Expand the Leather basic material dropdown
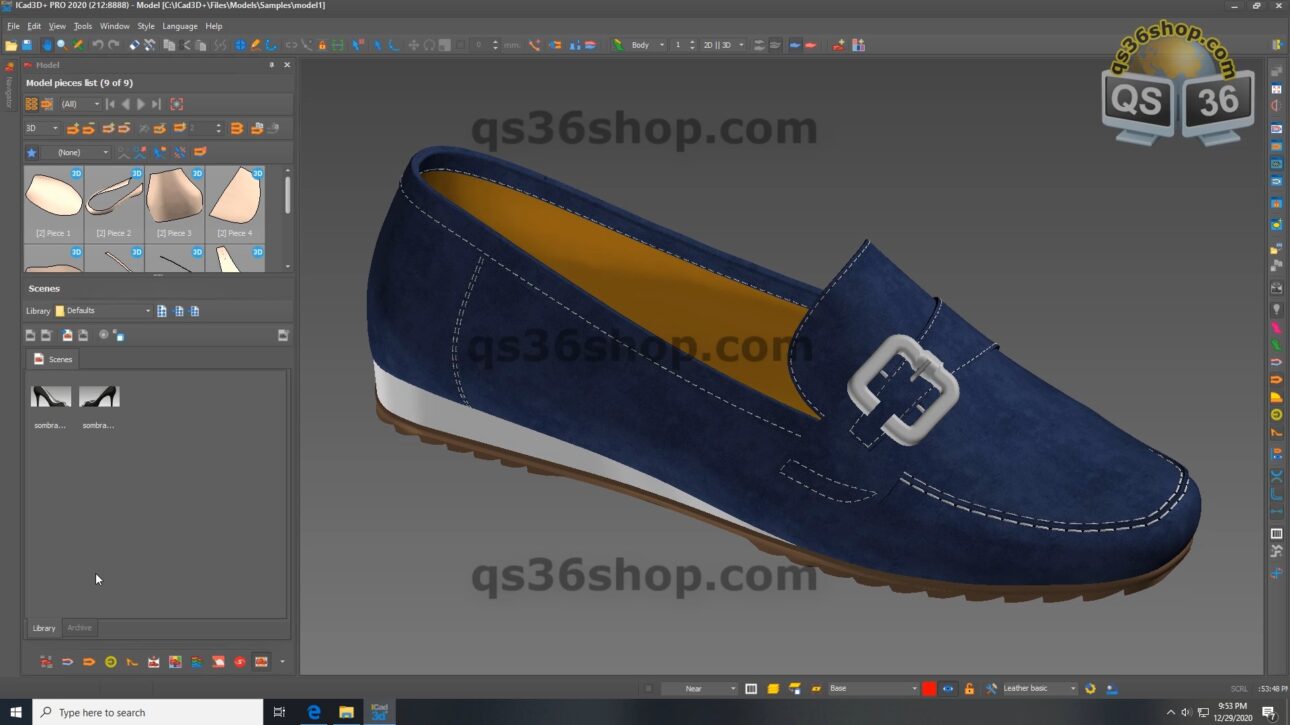Viewport: 1290px width, 725px height. click(1074, 688)
